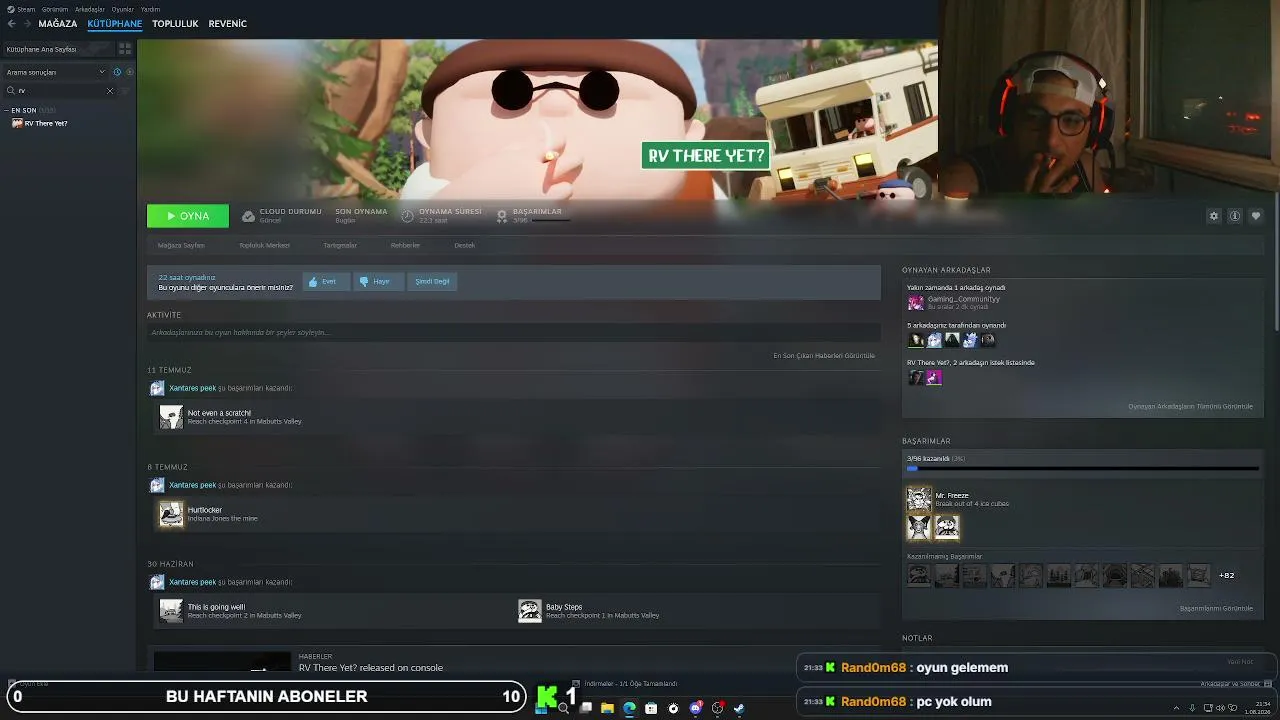The image size is (1280, 720).
Task: Open Microsoft Store from the taskbar
Action: coord(651,708)
